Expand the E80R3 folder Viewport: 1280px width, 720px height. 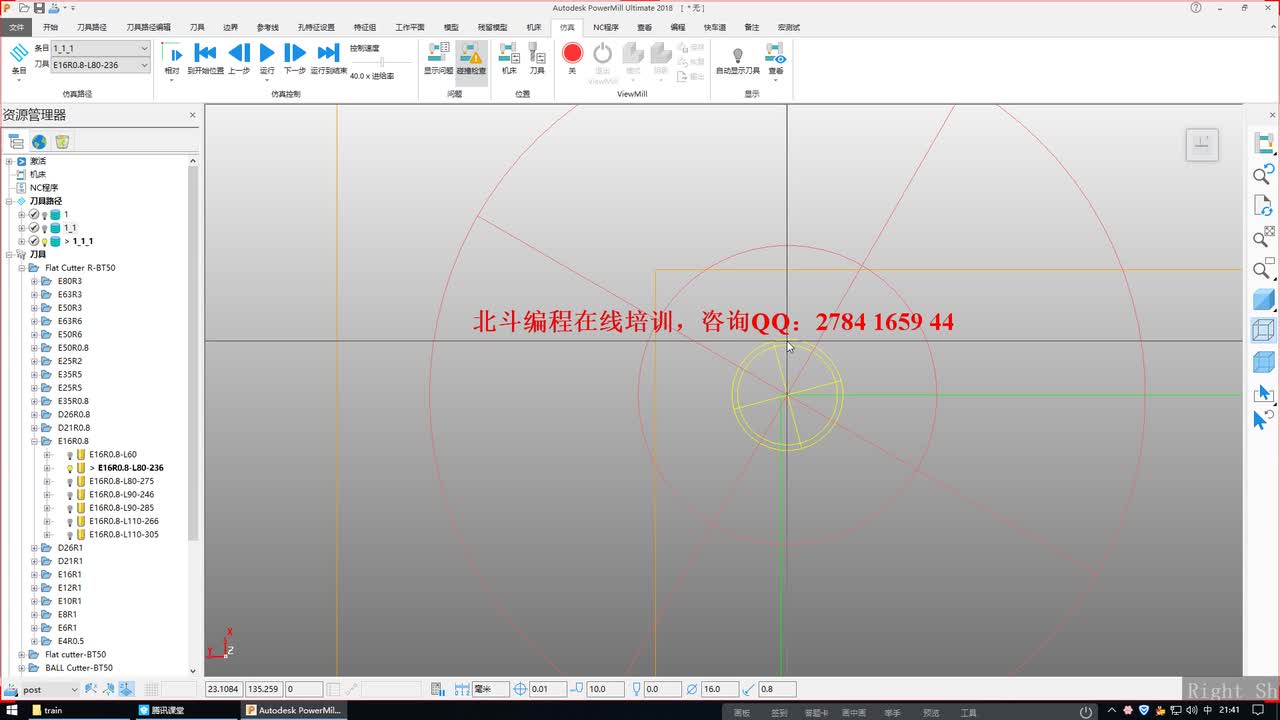(x=33, y=281)
